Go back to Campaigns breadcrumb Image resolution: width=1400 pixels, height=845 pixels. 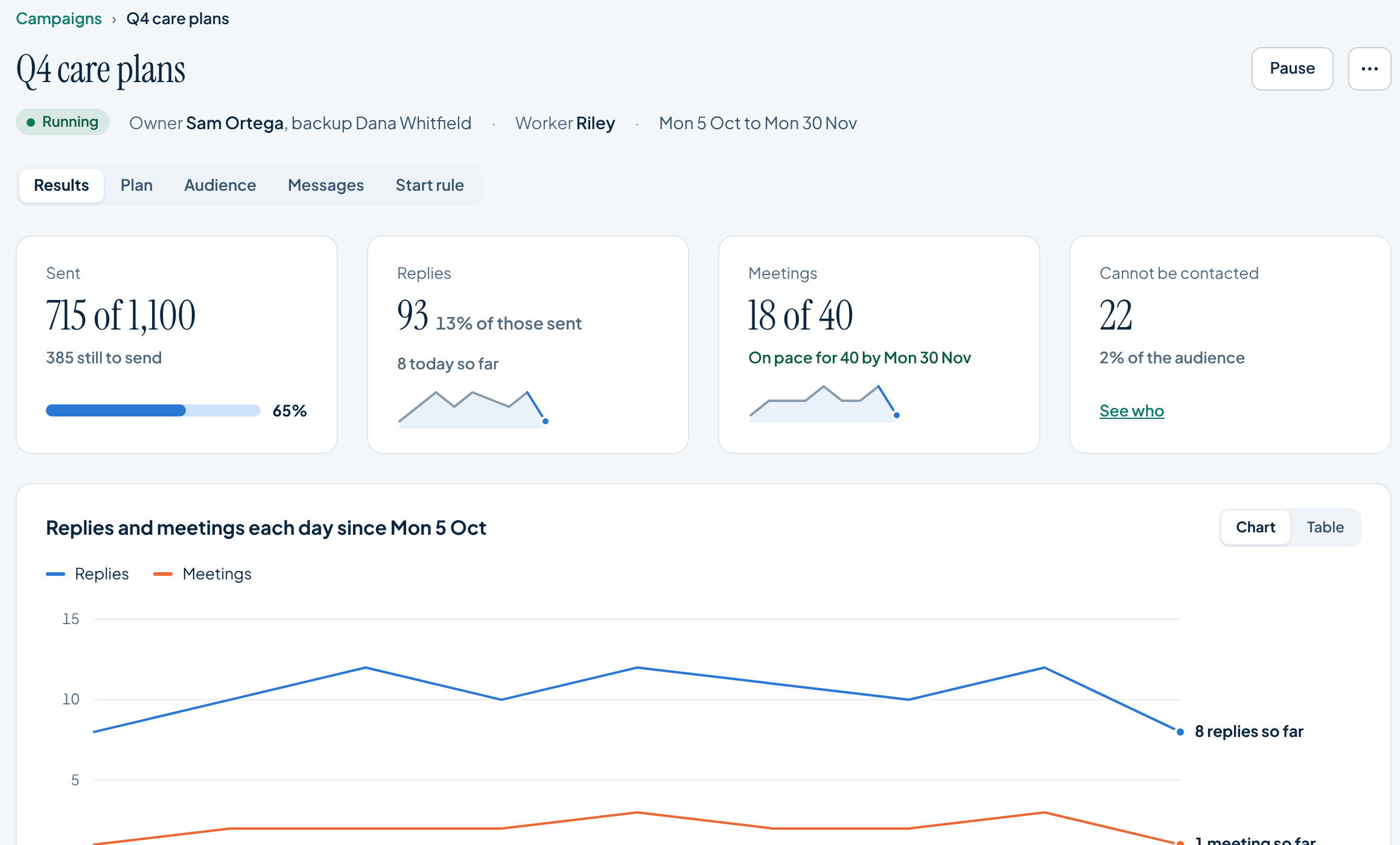point(59,19)
